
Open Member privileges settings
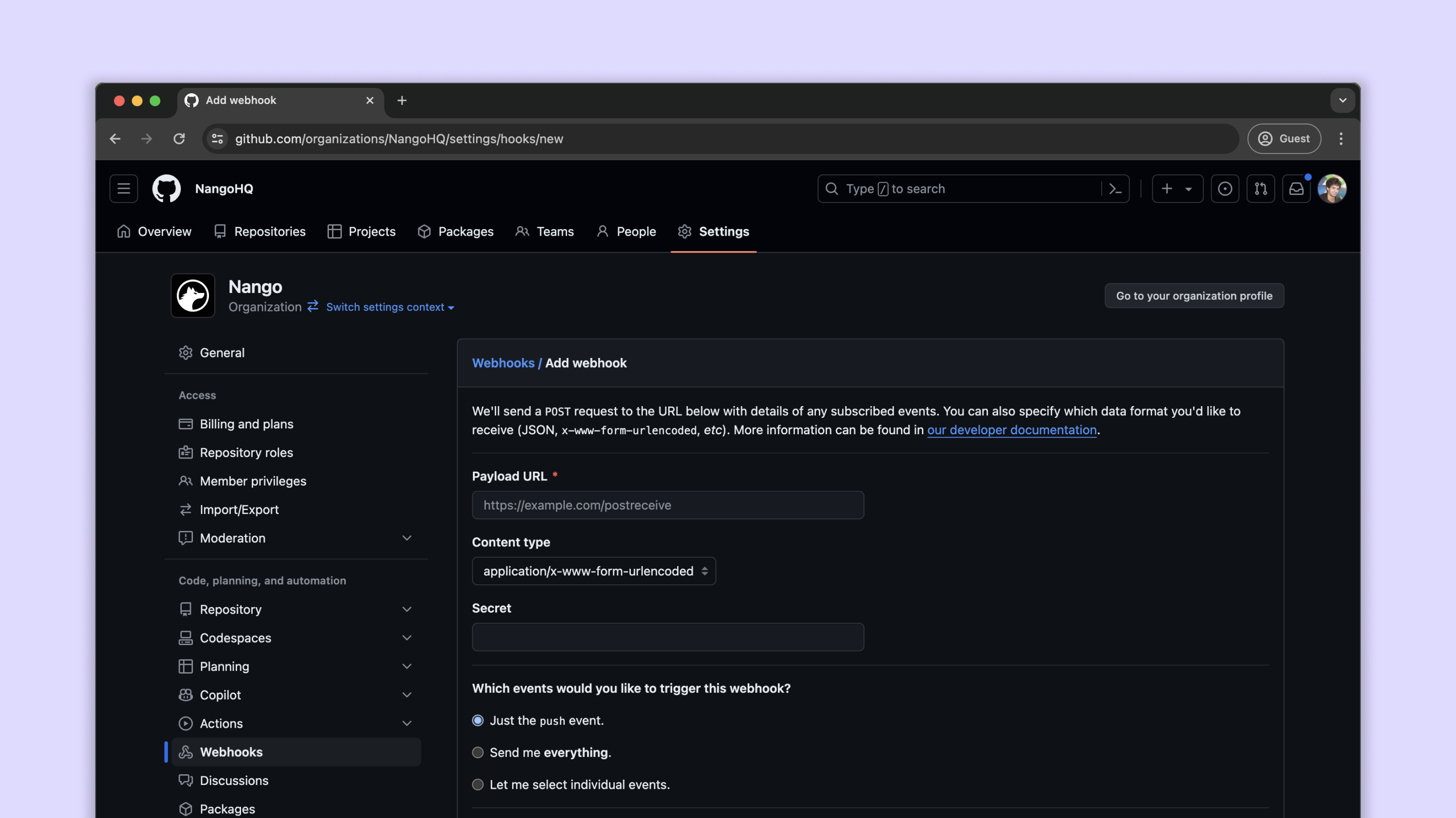point(296,481)
